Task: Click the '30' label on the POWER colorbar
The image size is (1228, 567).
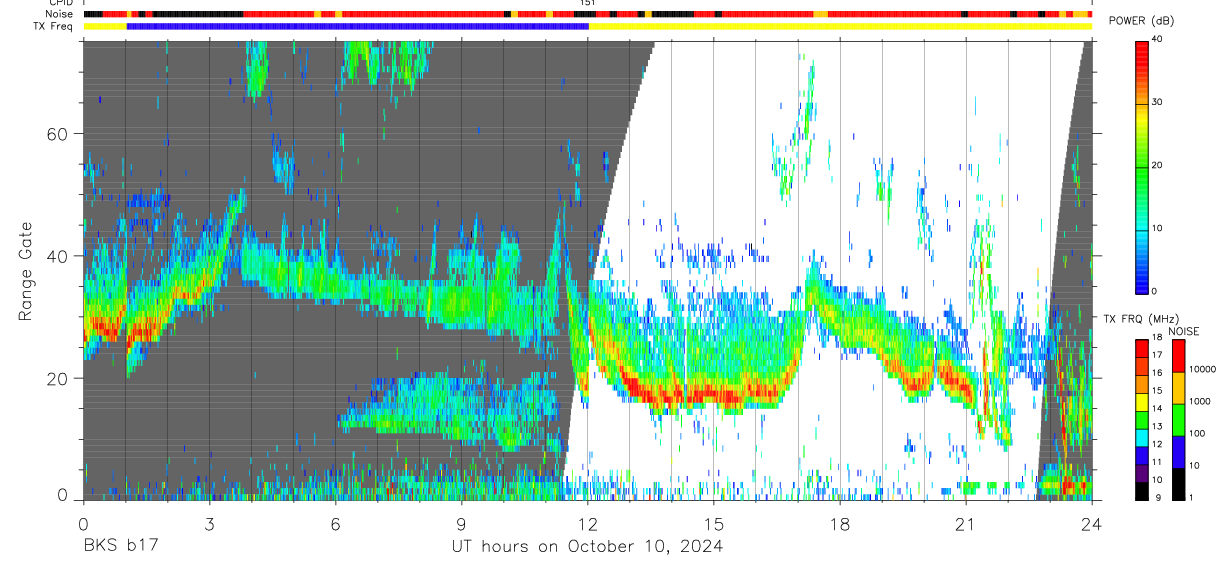Action: [x=1159, y=103]
